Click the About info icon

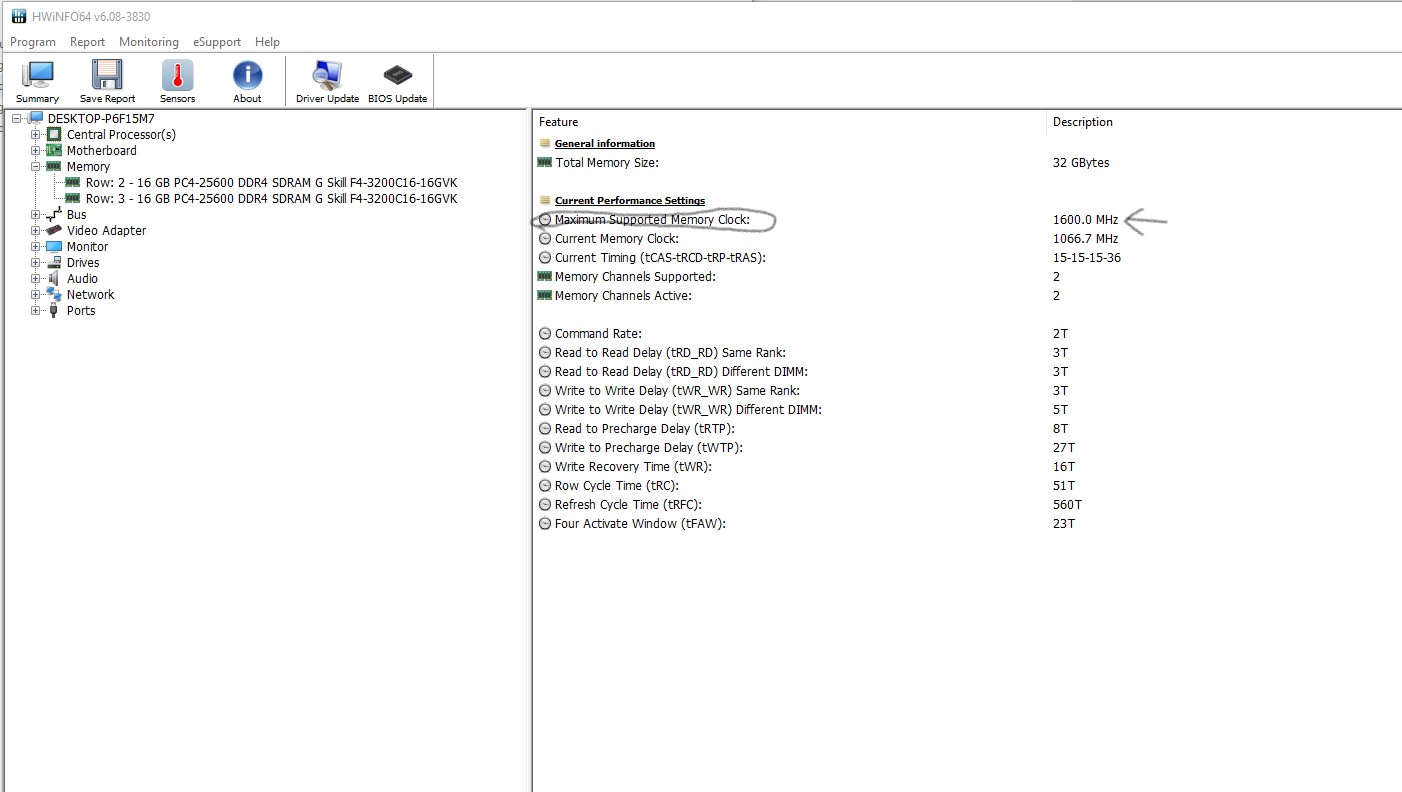(x=247, y=76)
